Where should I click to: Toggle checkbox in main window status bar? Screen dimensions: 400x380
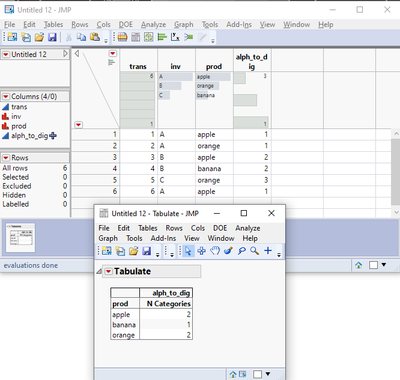[374, 265]
